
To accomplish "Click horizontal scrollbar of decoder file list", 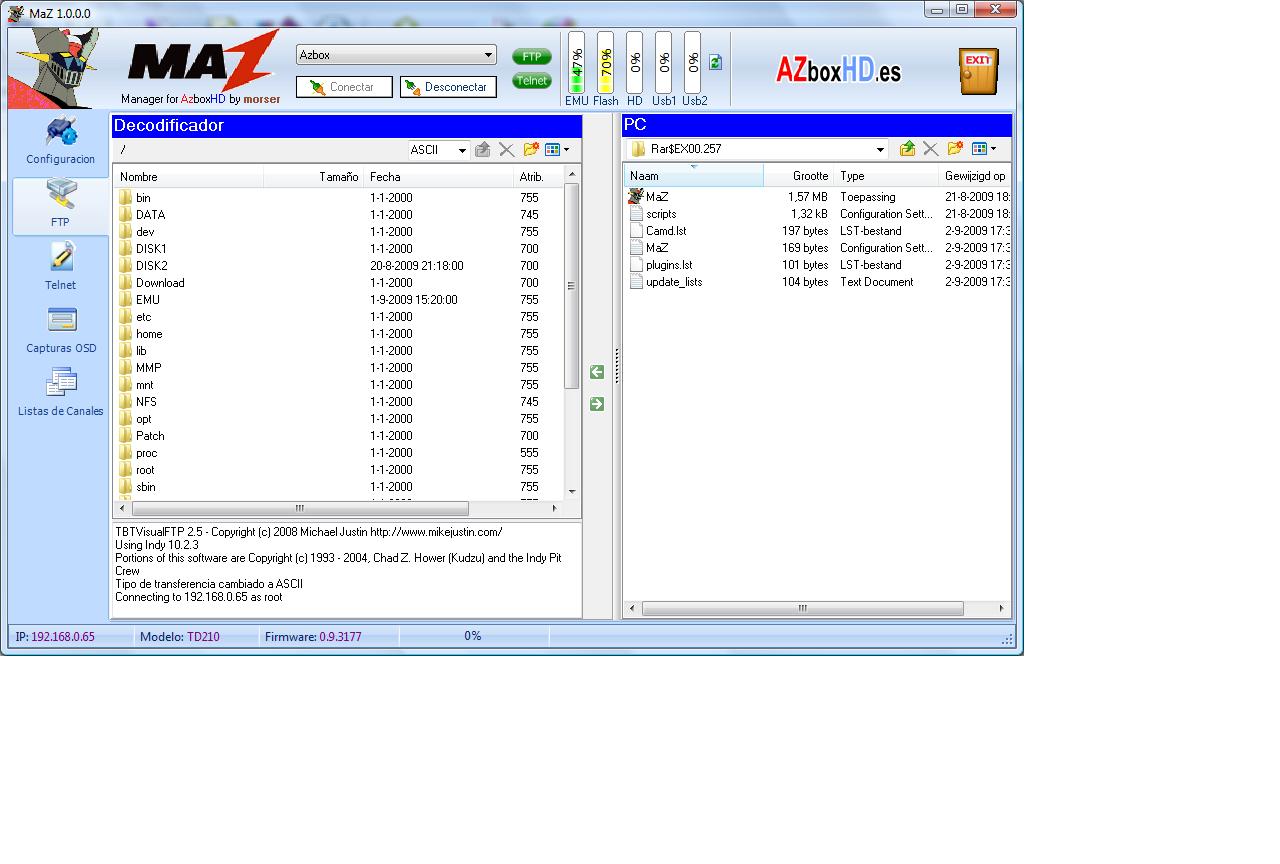I will coord(300,508).
